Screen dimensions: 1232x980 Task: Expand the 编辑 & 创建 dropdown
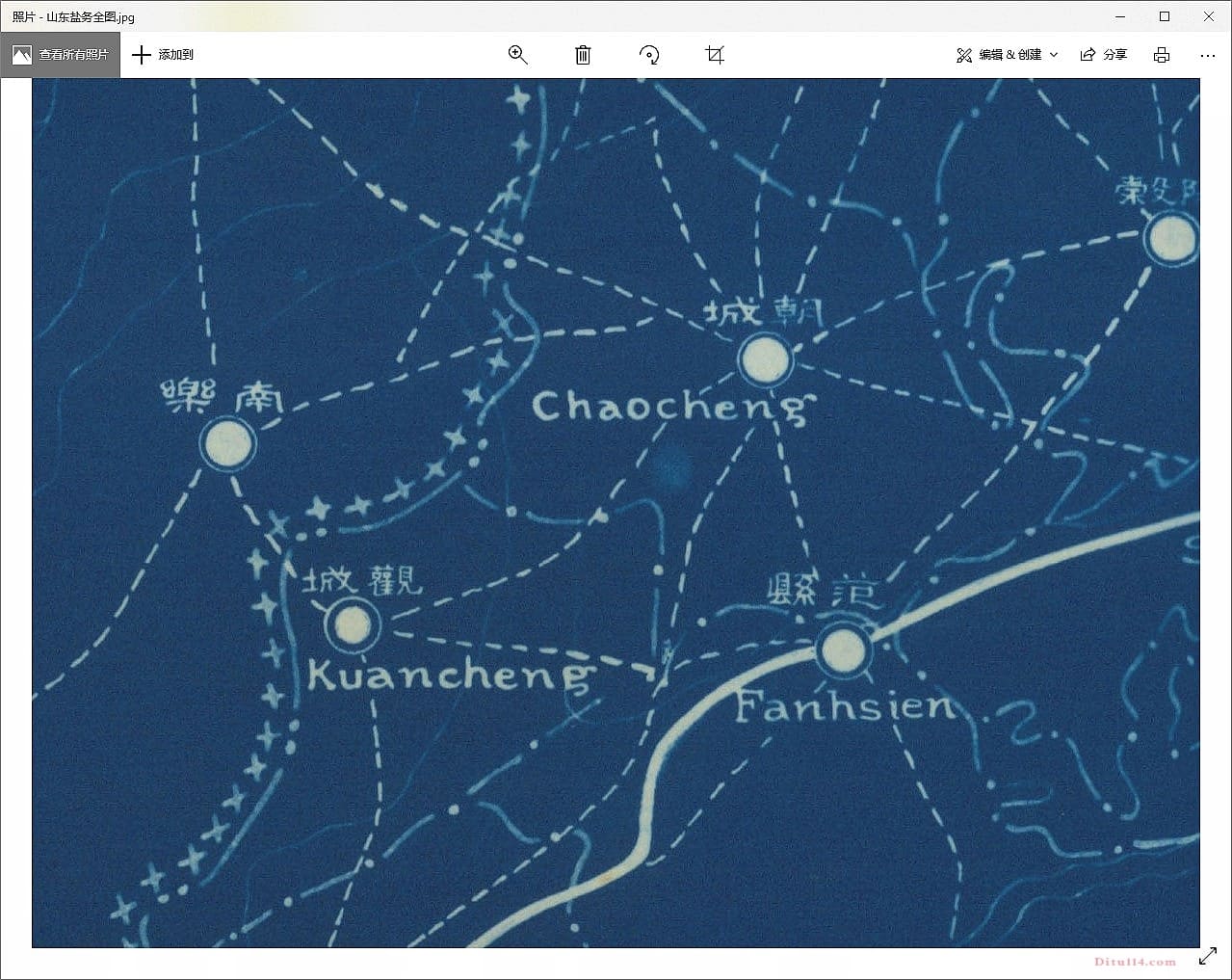click(x=1007, y=55)
